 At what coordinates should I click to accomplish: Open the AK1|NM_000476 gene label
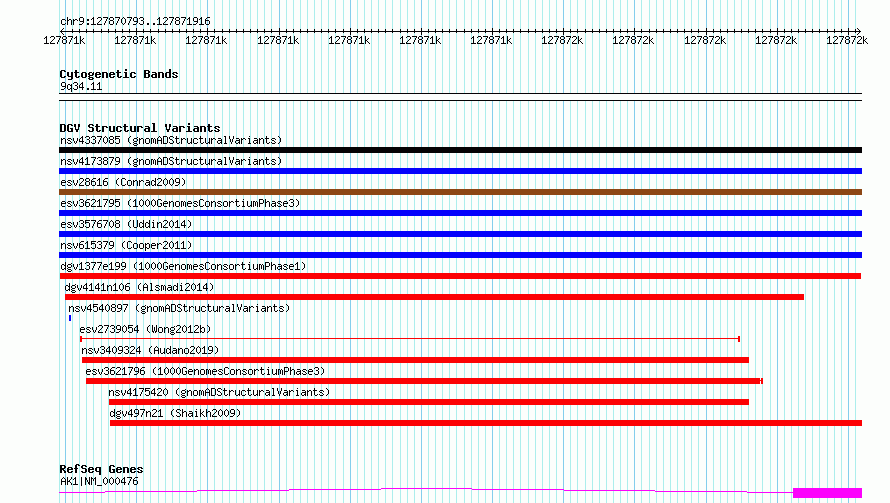point(99,481)
